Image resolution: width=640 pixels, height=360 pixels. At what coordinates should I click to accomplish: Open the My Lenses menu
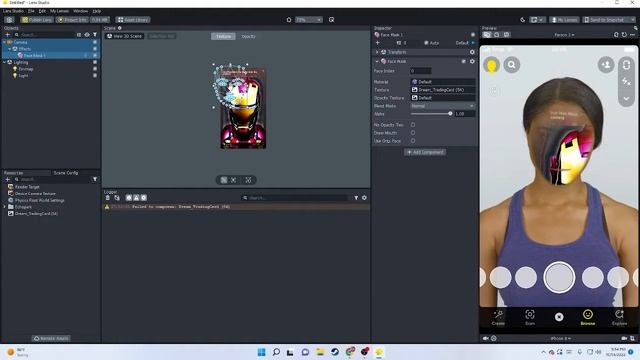[x=59, y=11]
